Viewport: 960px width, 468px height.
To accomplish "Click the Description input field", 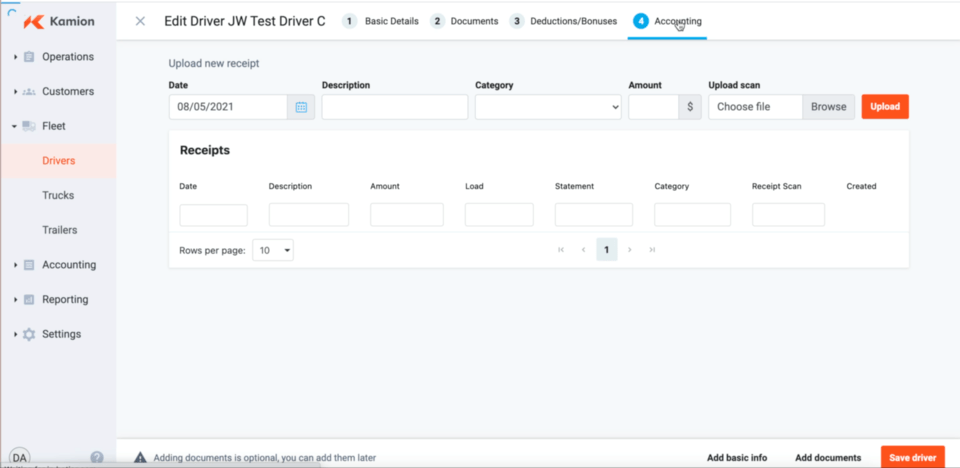I will pos(395,107).
